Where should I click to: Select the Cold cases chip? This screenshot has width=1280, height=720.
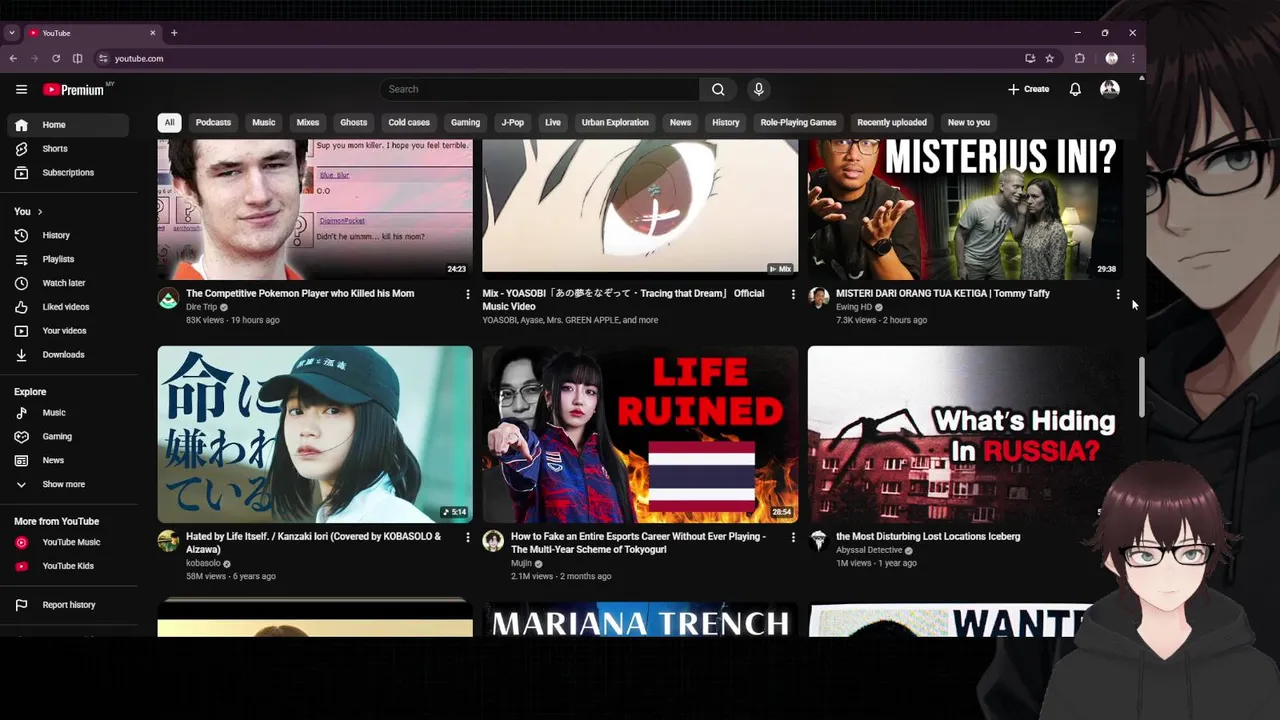pyautogui.click(x=409, y=122)
